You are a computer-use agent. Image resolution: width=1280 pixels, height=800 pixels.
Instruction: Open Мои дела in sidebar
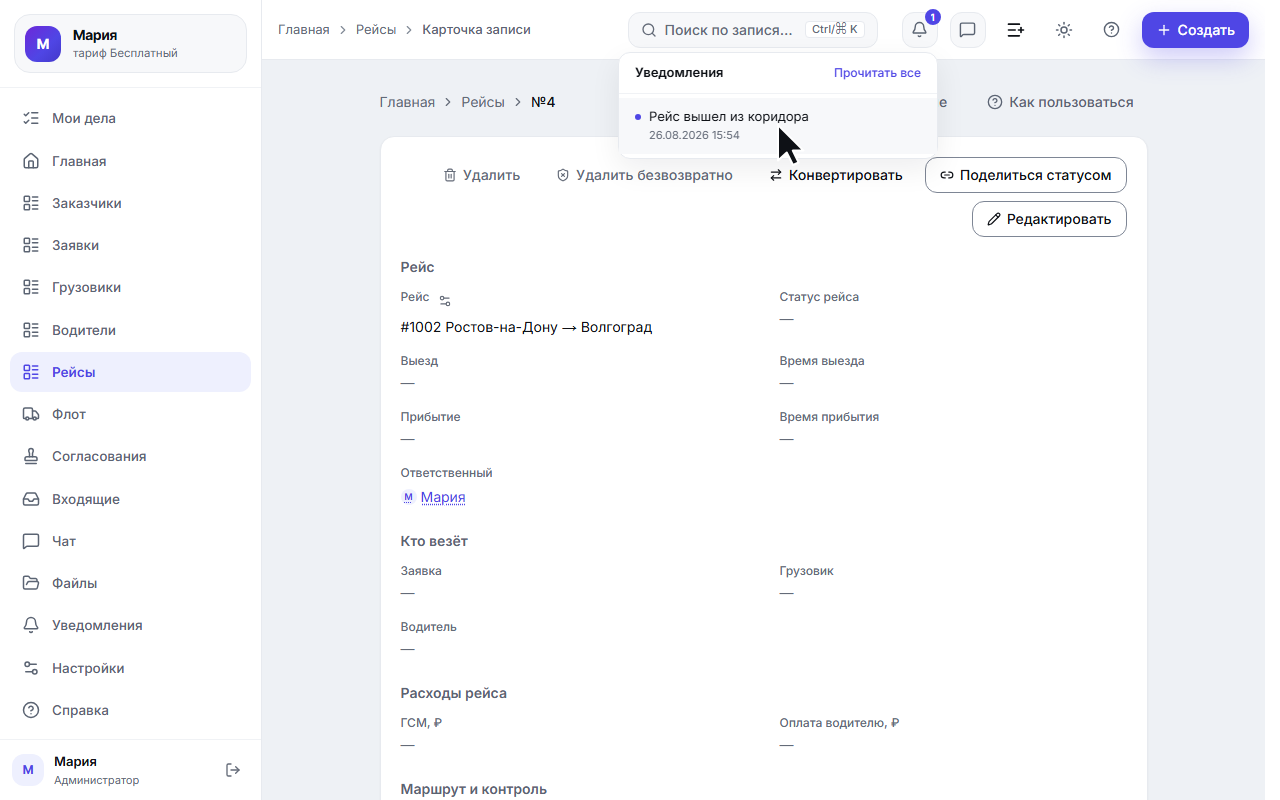130,118
